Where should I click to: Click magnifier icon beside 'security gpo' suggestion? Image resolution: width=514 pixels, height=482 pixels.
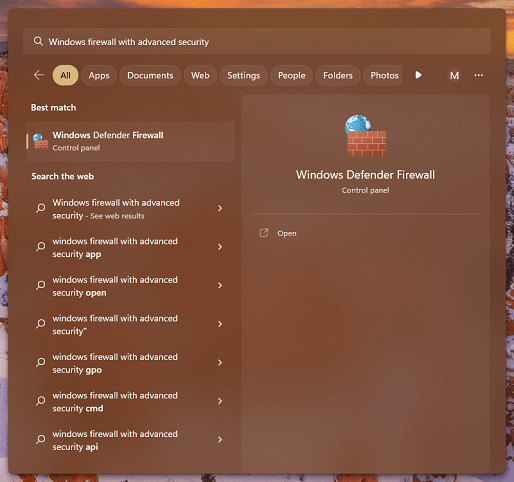41,362
